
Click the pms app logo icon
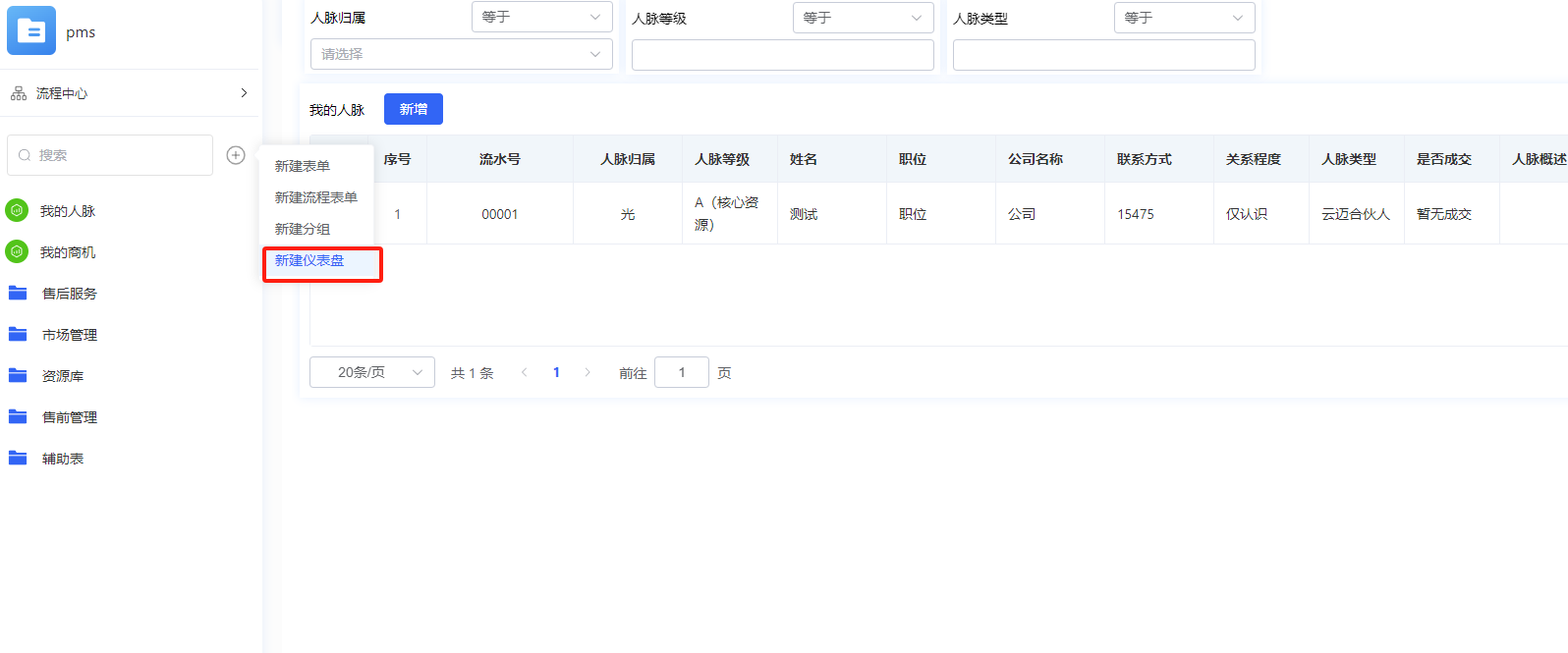click(x=31, y=30)
